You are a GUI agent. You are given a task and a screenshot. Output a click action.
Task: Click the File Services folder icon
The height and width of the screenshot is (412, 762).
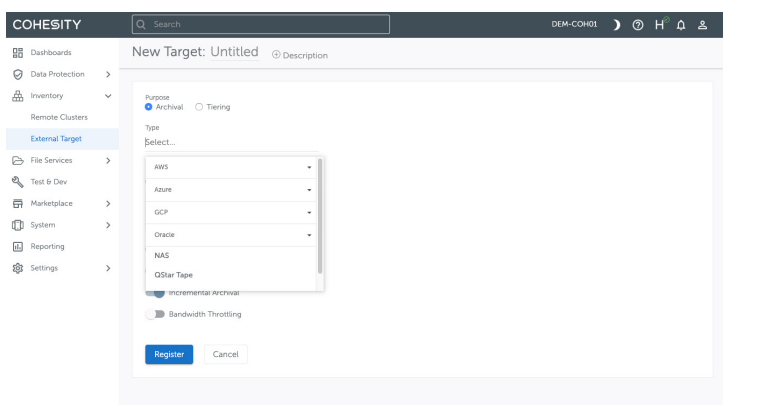click(18, 160)
